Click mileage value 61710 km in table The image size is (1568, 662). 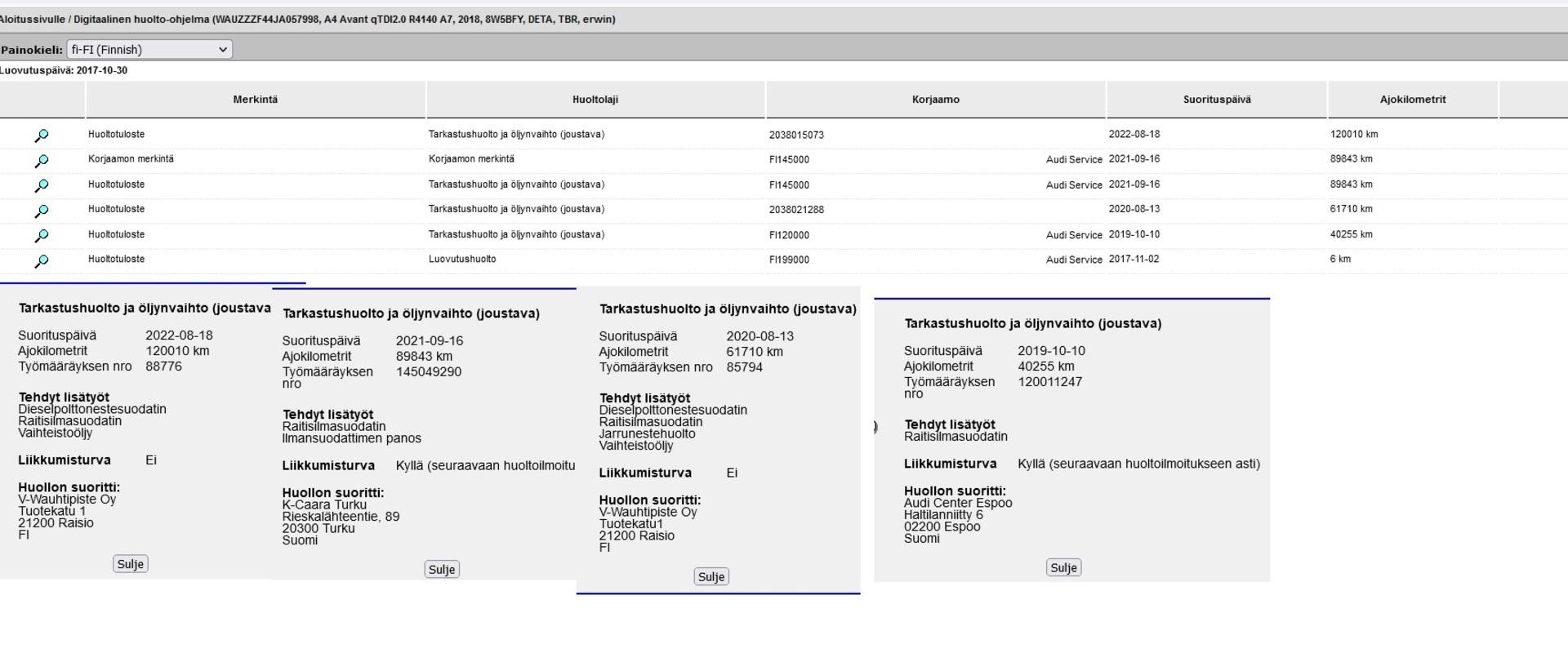(x=1352, y=209)
